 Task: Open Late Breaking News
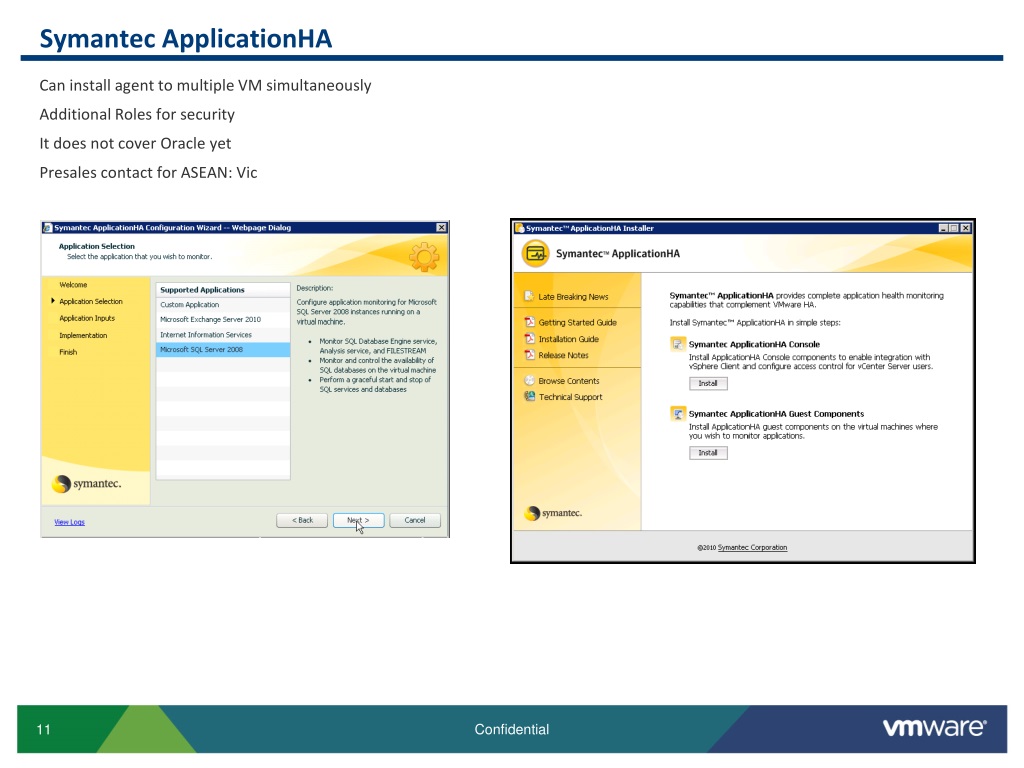click(573, 296)
